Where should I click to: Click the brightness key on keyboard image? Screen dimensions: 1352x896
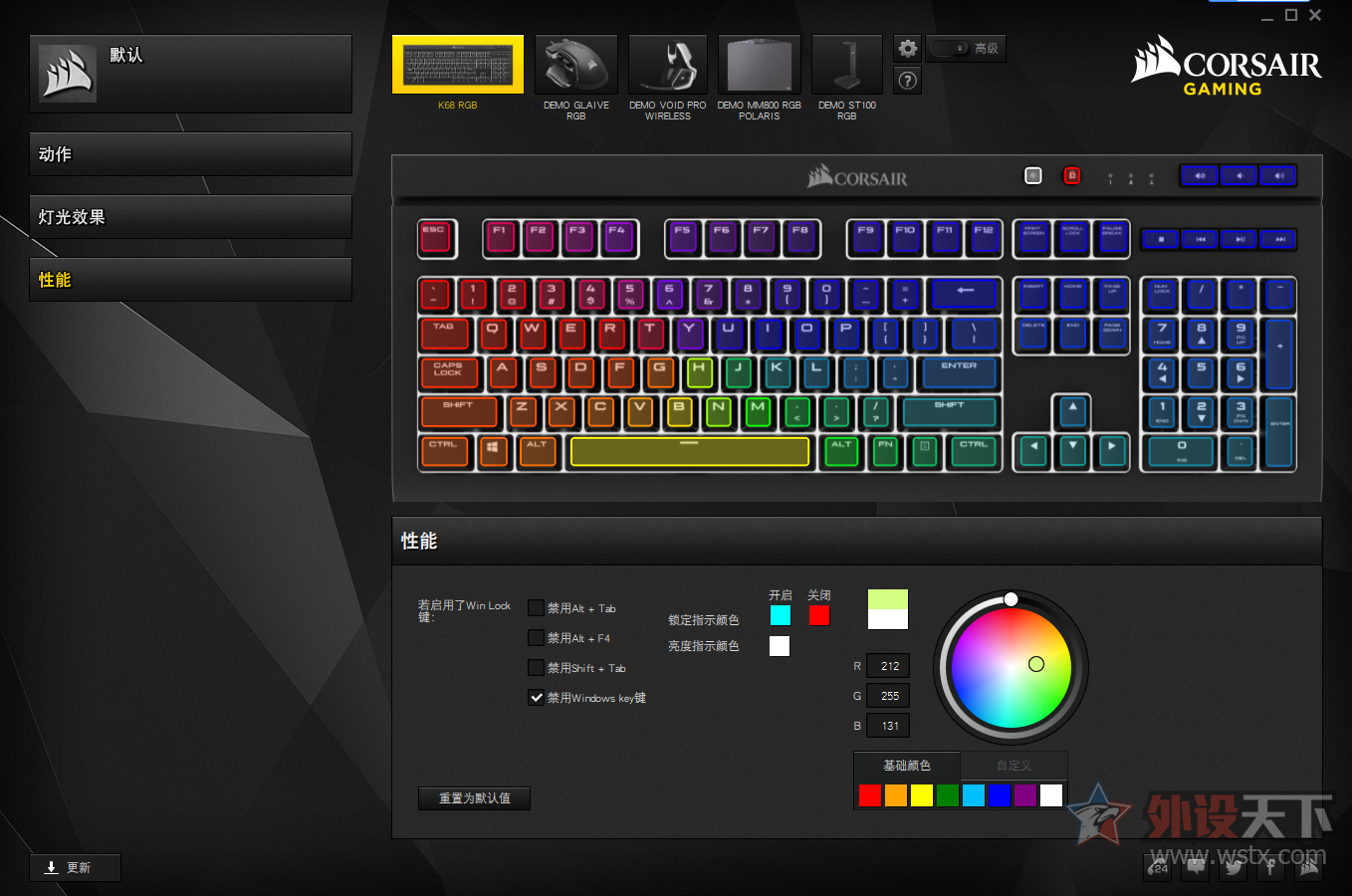[x=1033, y=175]
